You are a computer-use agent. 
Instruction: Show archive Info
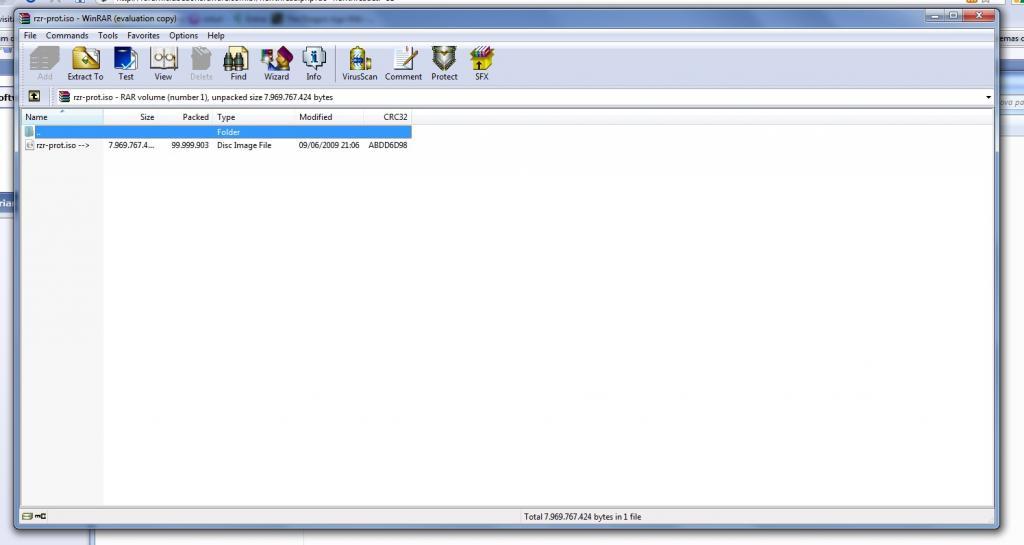coord(314,63)
